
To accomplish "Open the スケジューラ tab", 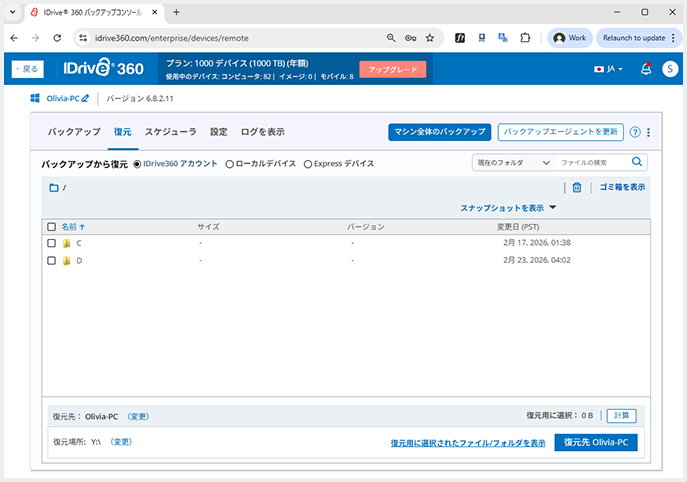I will click(171, 132).
